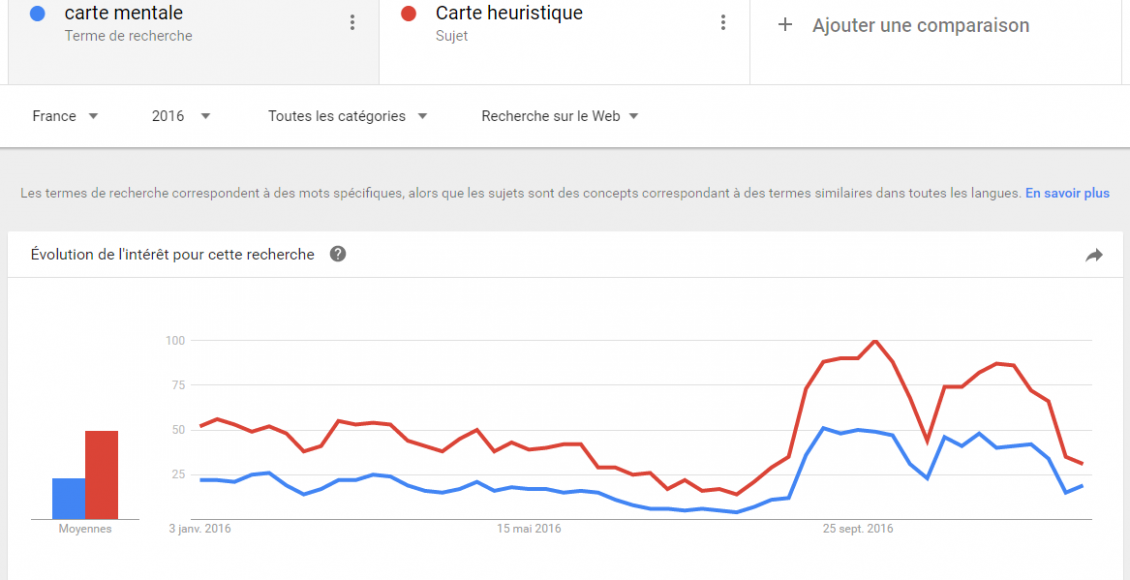1130x580 pixels.
Task: Select the 25 sept. 2016 axis label
Action: [x=858, y=528]
